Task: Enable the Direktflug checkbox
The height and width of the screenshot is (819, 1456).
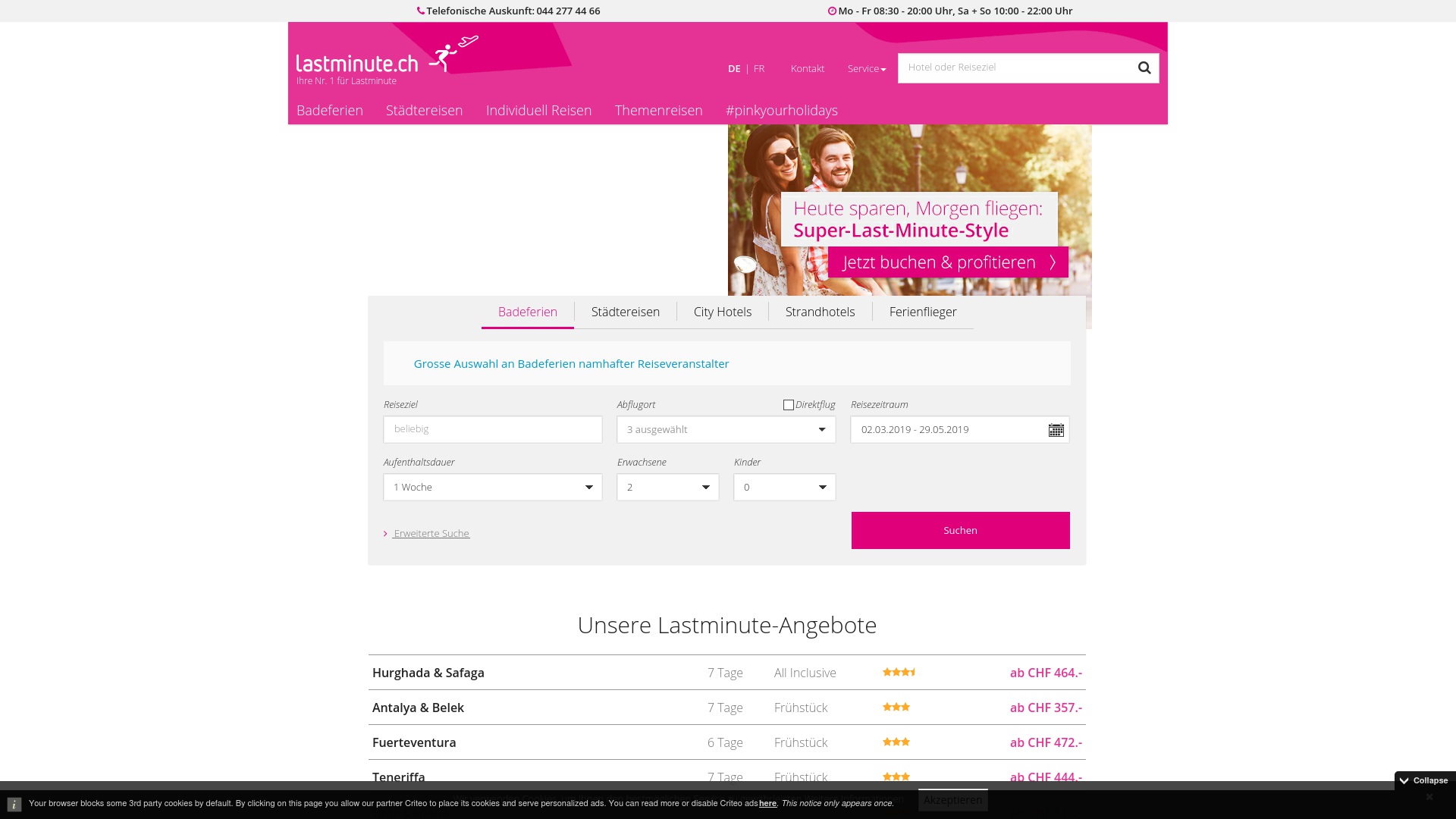Action: pyautogui.click(x=789, y=405)
